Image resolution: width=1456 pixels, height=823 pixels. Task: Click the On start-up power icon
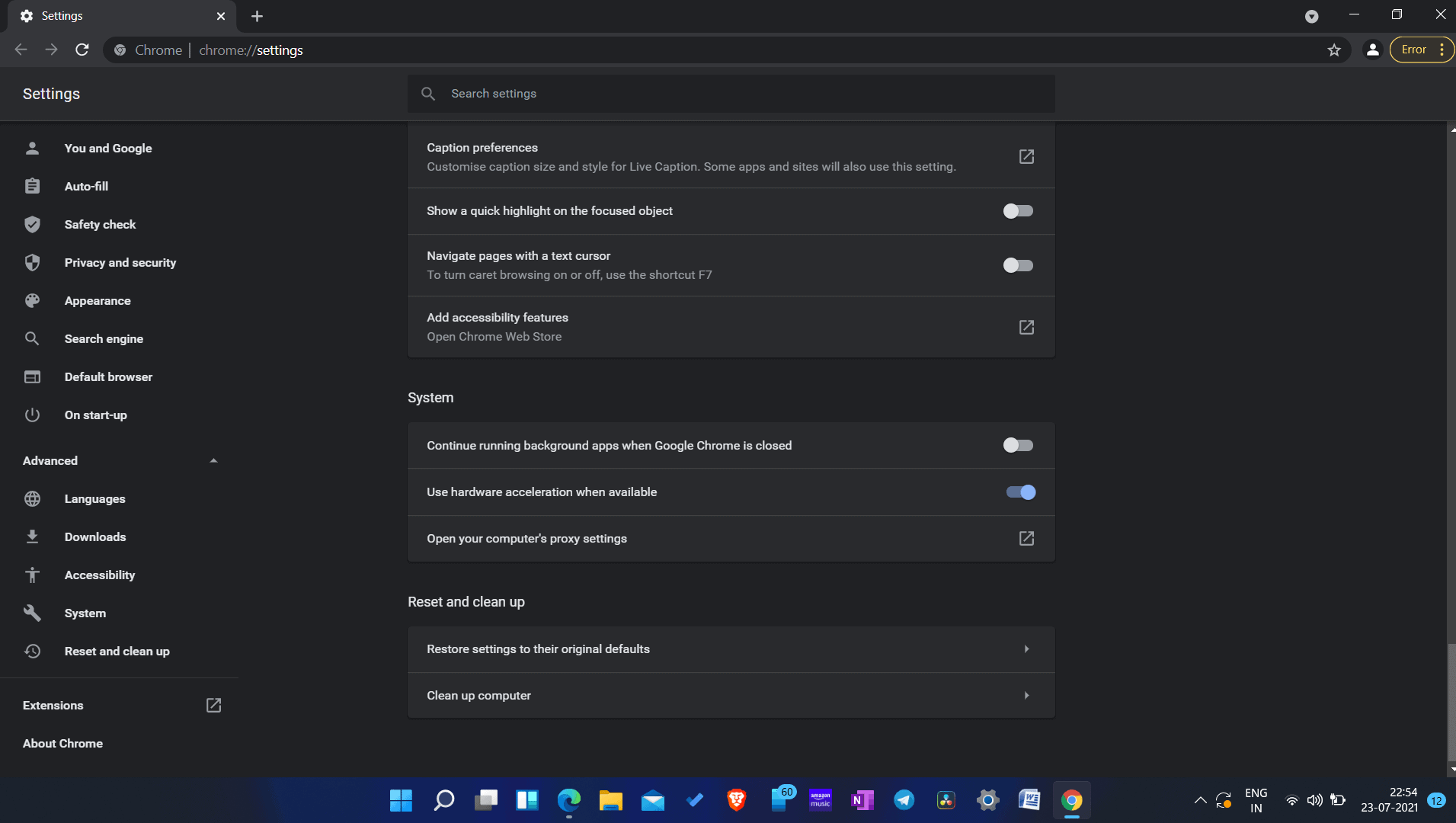coord(32,415)
